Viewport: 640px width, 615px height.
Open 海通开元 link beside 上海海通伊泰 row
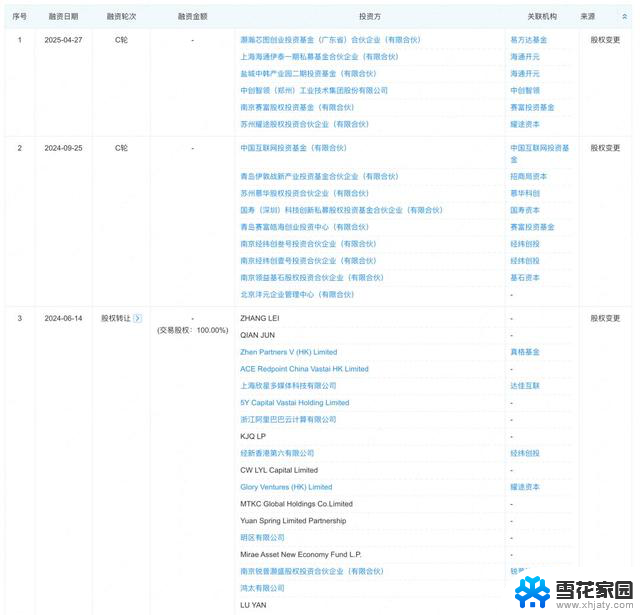point(525,57)
